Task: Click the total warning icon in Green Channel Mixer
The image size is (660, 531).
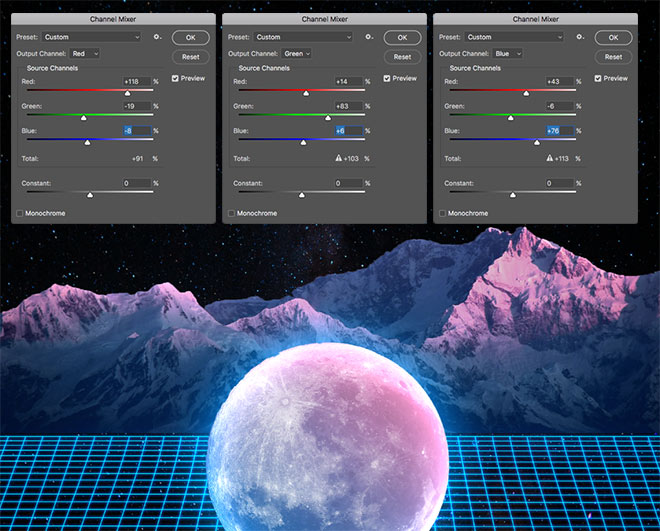Action: pyautogui.click(x=339, y=158)
